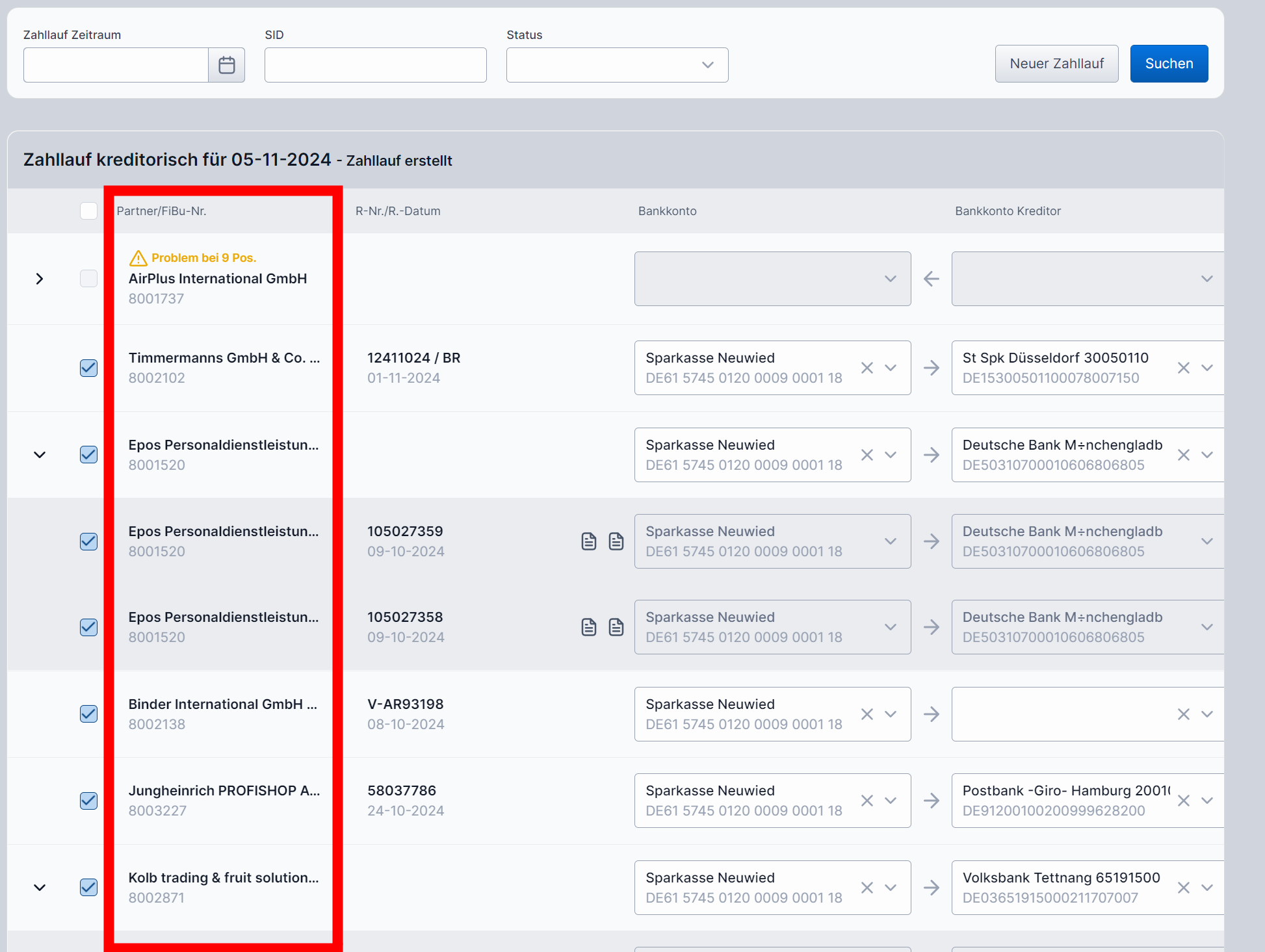1265x952 pixels.
Task: Click the blue Suchen button
Action: 1169,64
